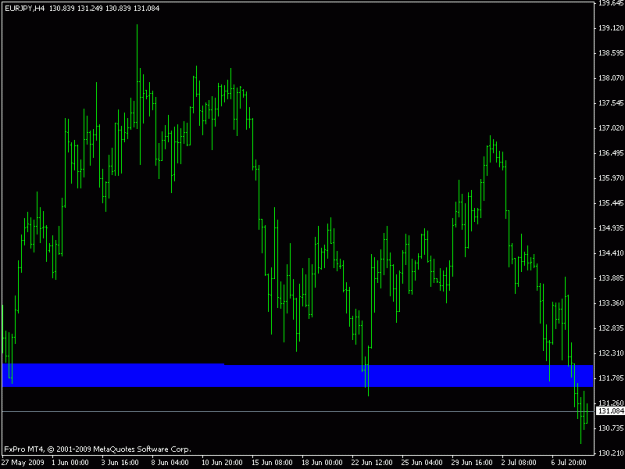Click the 135.970 price axis label
Screen dimensions: 625x469
click(x=611, y=178)
